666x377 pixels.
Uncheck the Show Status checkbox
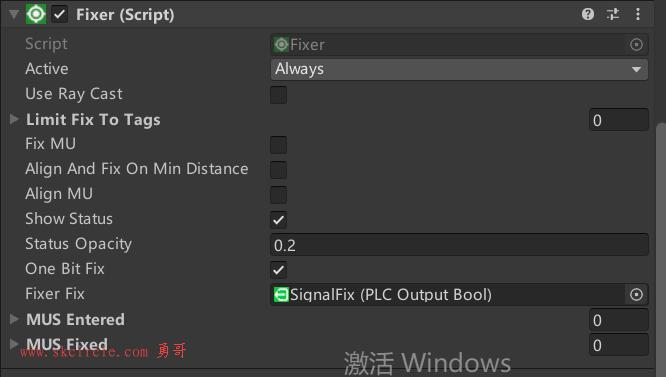point(278,220)
